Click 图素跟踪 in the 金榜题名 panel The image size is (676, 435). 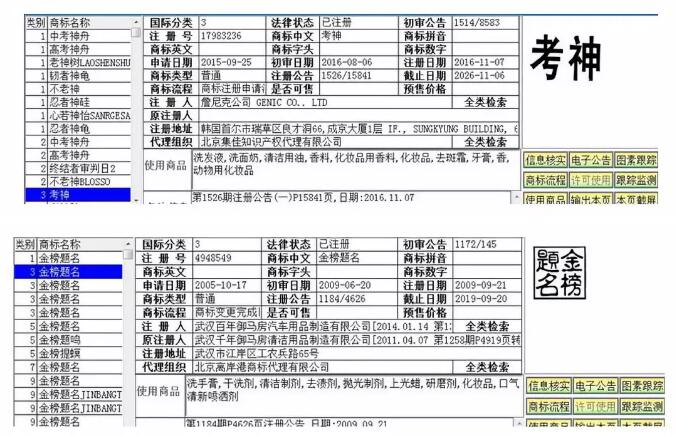(x=642, y=385)
